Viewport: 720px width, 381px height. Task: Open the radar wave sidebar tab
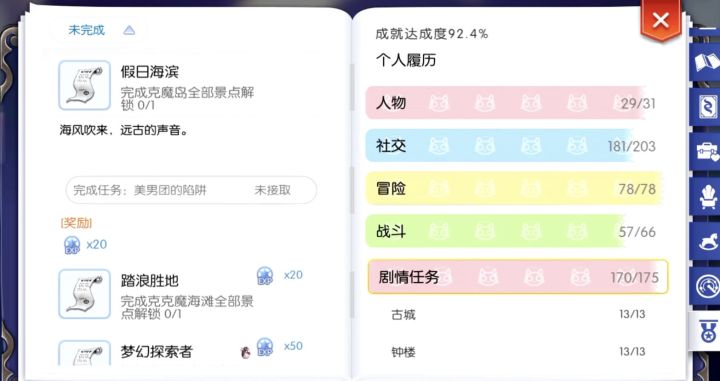point(706,286)
